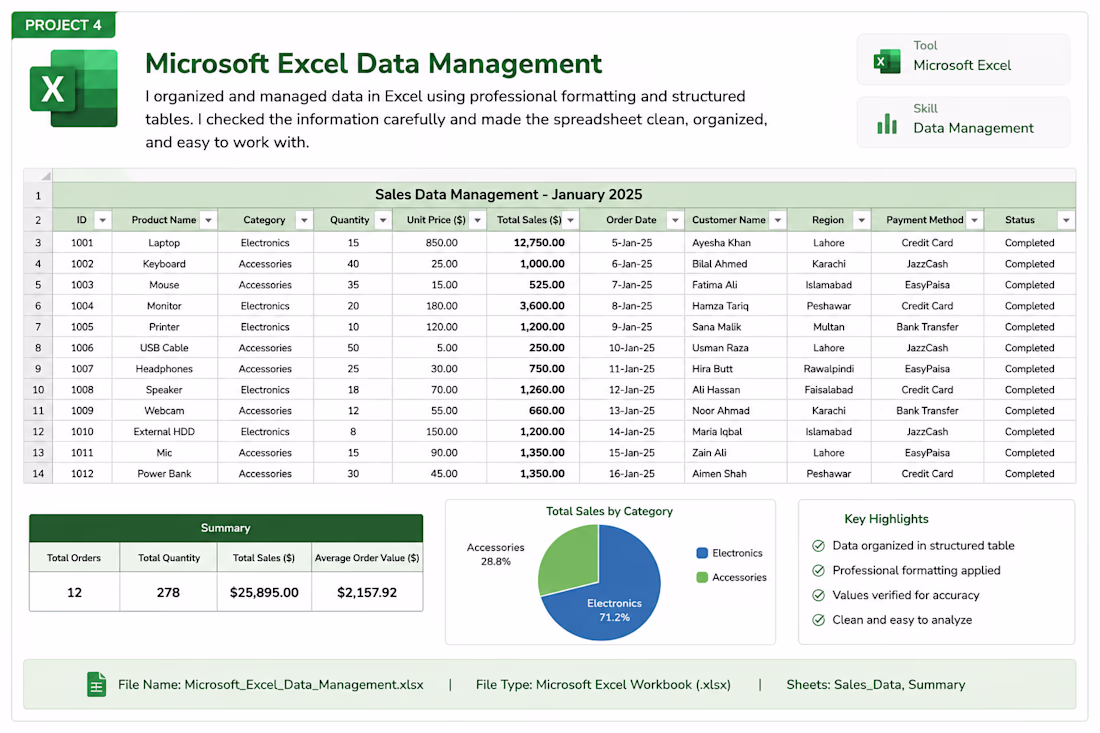
Task: Select the Multan region cell
Action: 829,327
